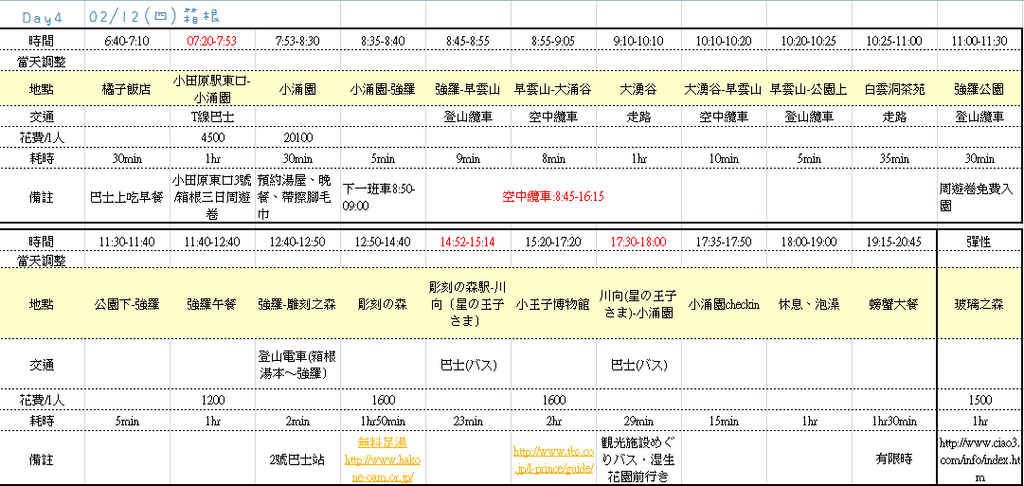Image resolution: width=1024 pixels, height=486 pixels.
Task: Click the 強羅-早雲山 location cell
Action: click(x=468, y=90)
